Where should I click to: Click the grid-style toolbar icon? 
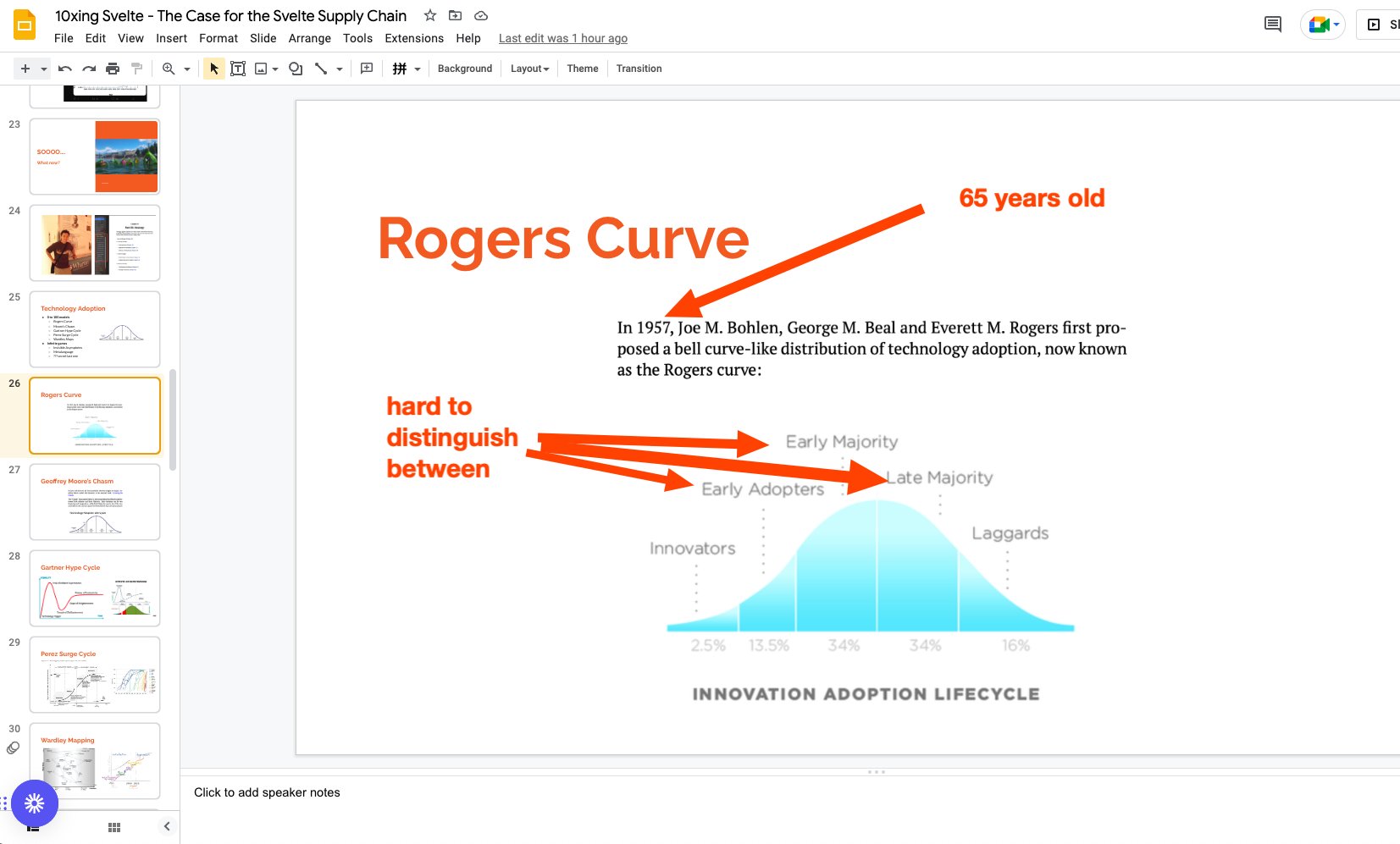(400, 69)
